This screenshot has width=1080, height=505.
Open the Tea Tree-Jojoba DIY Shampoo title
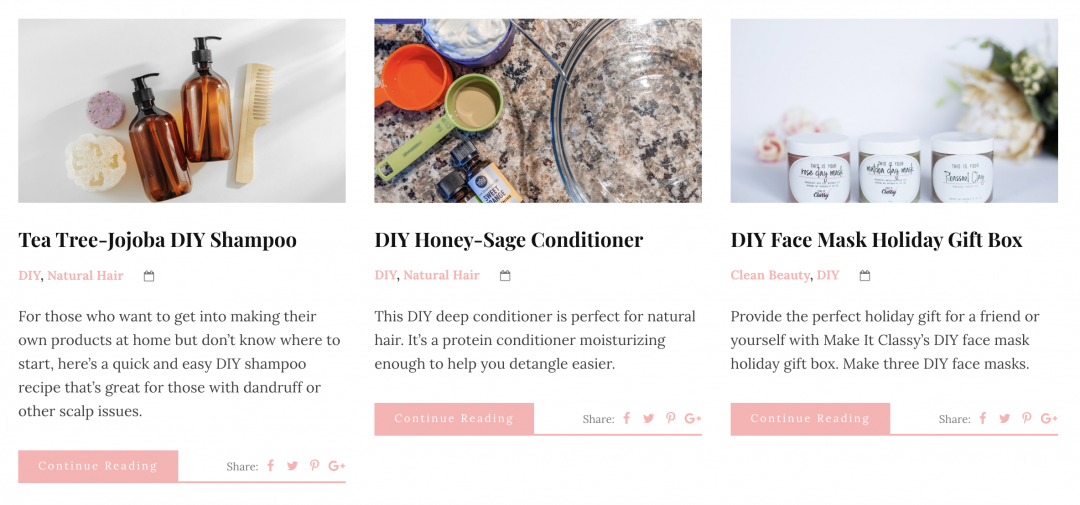pos(158,240)
